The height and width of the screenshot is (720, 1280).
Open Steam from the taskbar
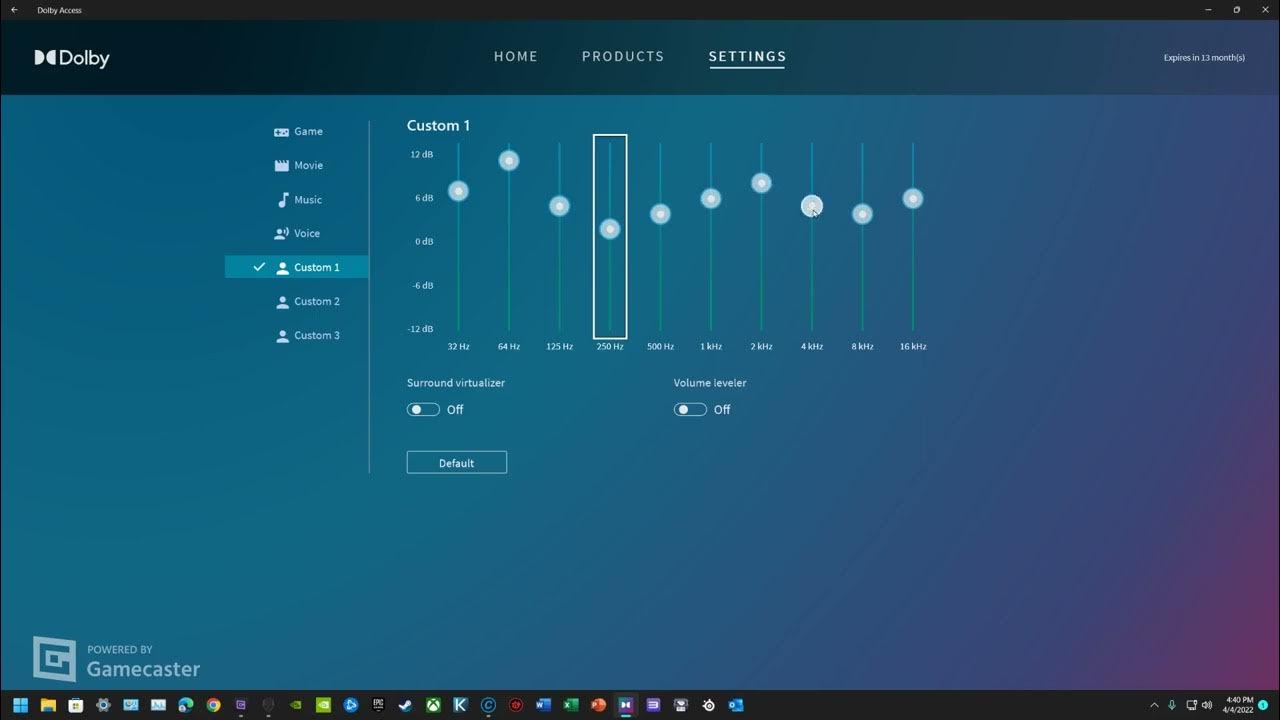coord(405,705)
